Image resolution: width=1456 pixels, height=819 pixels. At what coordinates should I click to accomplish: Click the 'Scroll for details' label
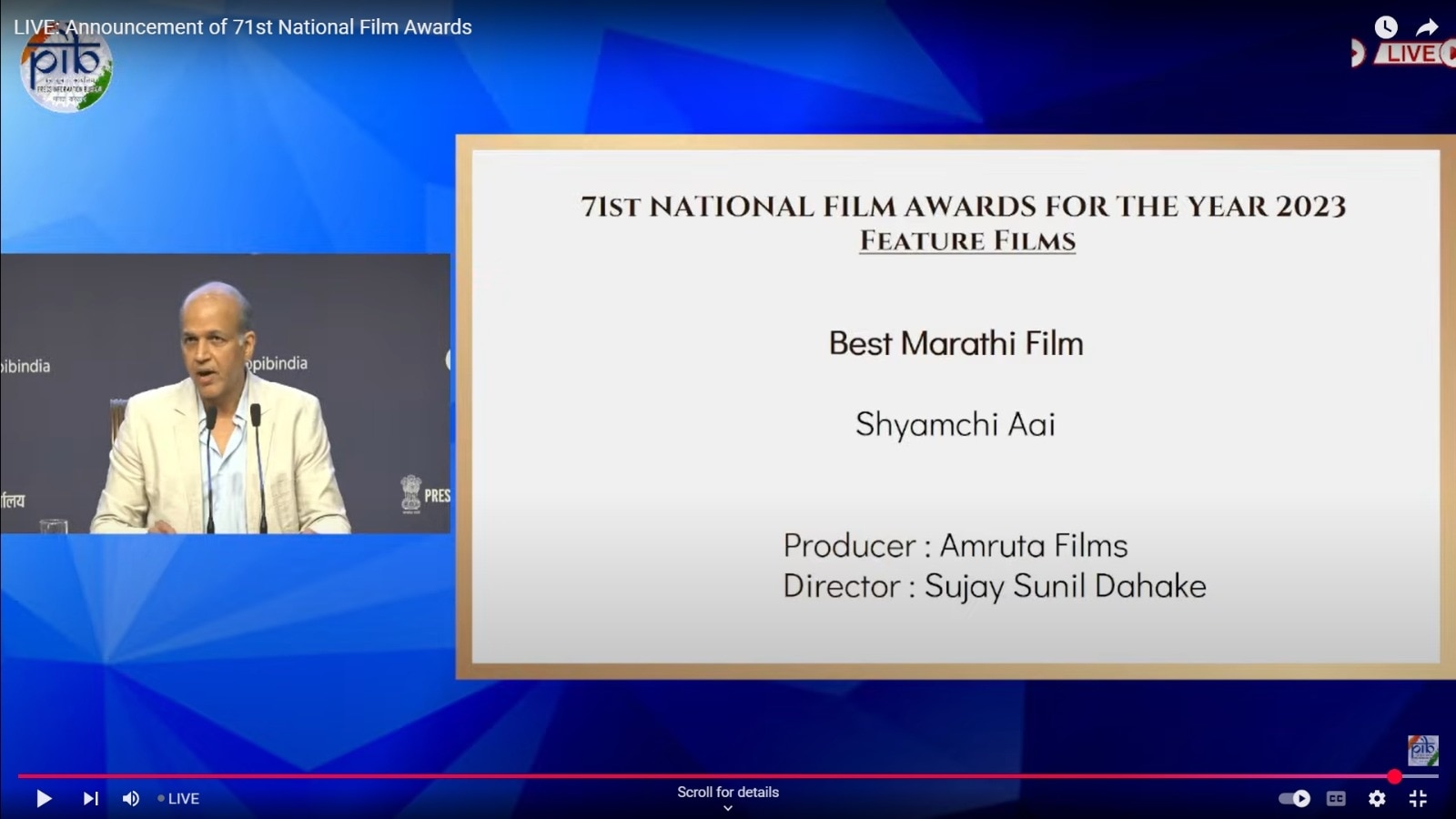(x=728, y=792)
